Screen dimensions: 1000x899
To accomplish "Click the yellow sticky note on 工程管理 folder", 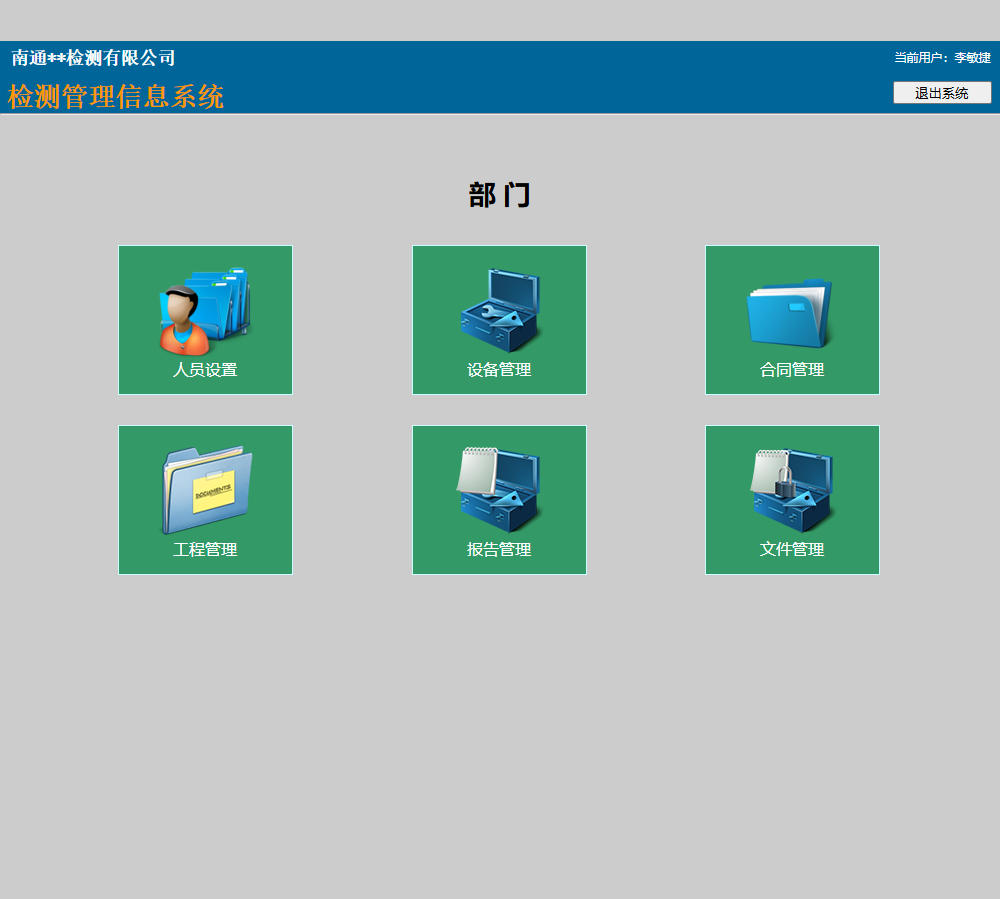I will pos(213,491).
